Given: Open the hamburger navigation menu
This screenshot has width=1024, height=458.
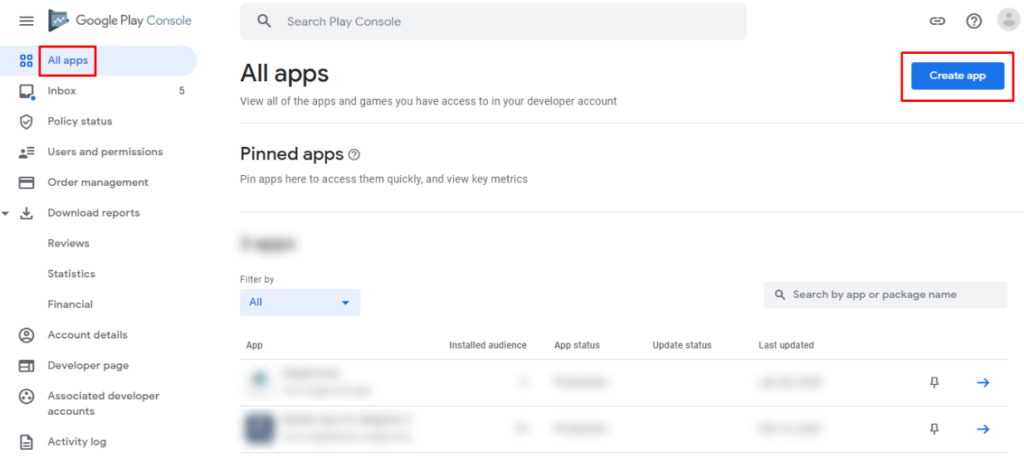Looking at the screenshot, I should coord(26,21).
